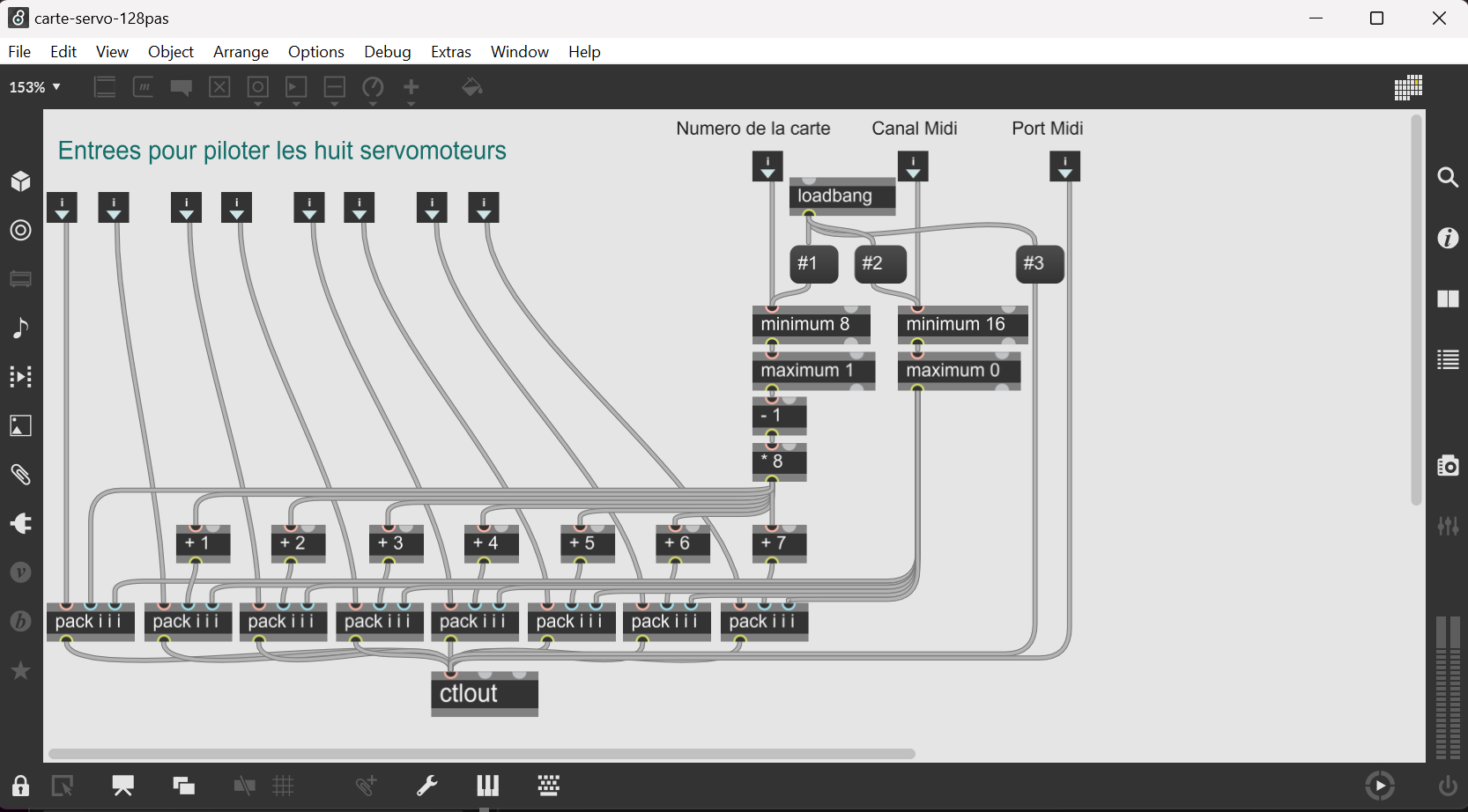Open the object browser cube icon
This screenshot has height=812, width=1468.
[x=21, y=181]
